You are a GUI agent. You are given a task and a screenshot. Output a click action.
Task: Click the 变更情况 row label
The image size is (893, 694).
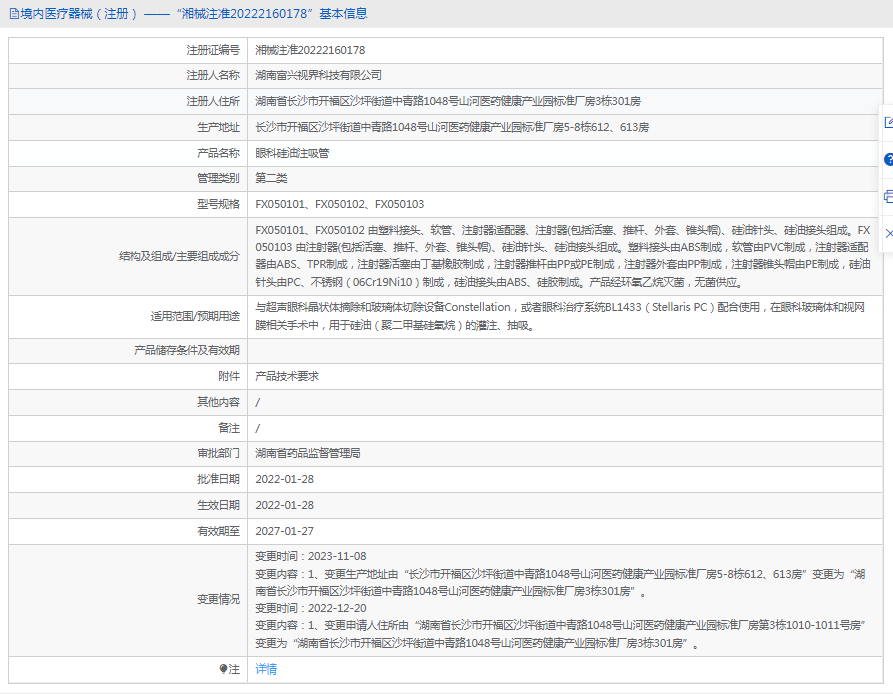tap(218, 599)
